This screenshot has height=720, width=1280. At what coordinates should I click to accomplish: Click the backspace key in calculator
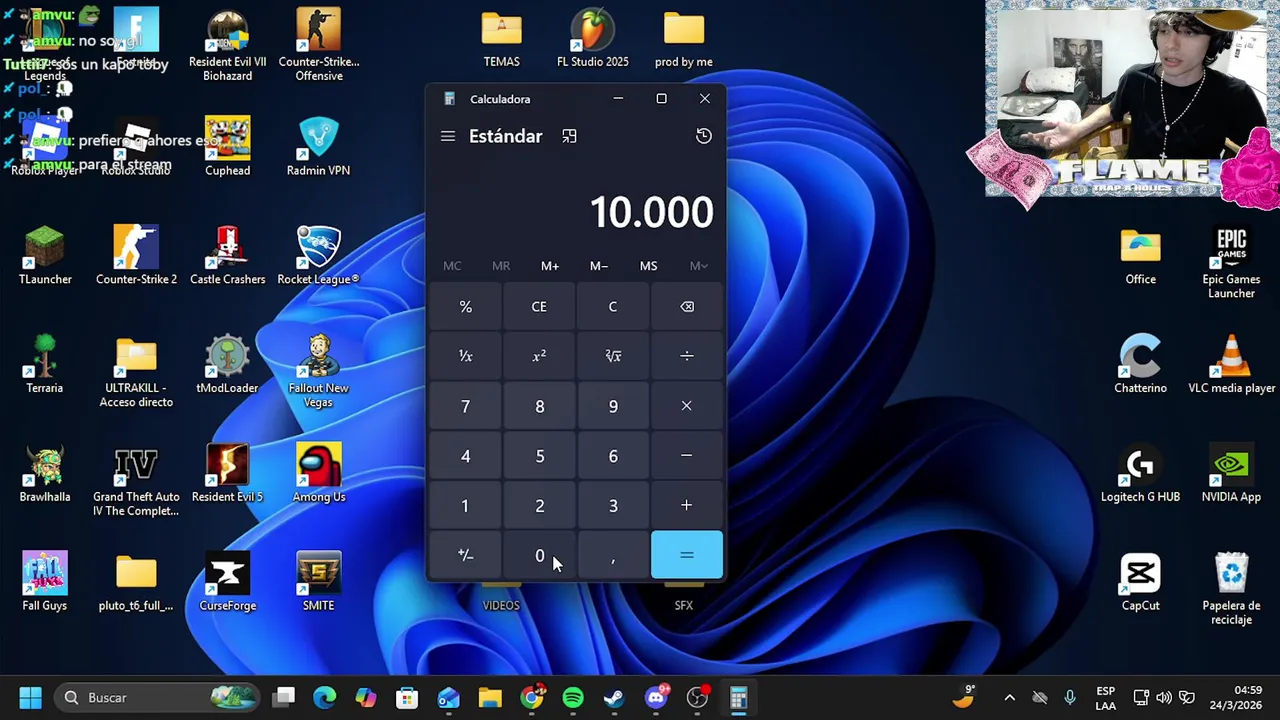coord(687,307)
